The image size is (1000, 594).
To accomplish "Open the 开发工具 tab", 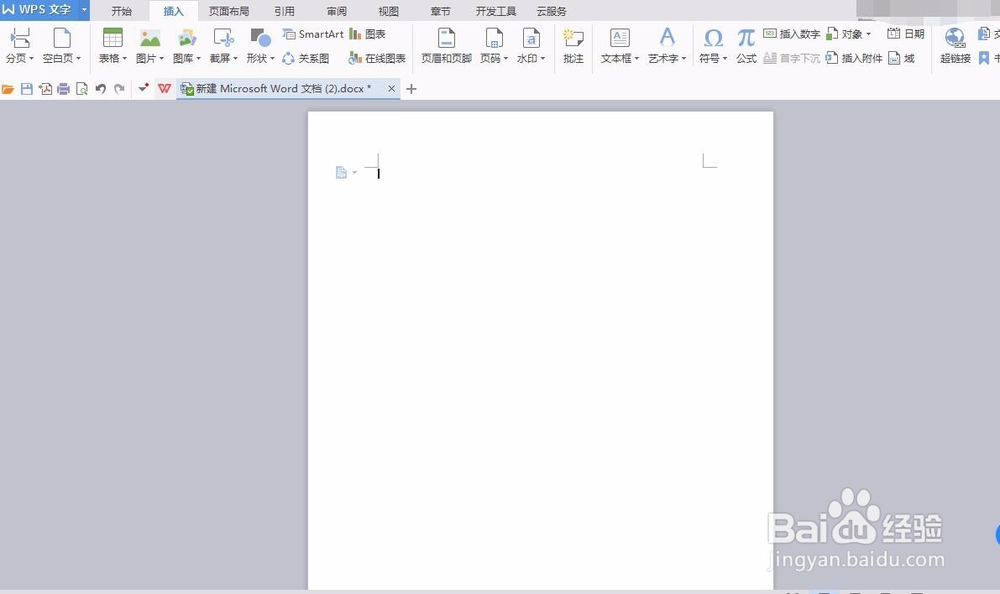I will [496, 11].
